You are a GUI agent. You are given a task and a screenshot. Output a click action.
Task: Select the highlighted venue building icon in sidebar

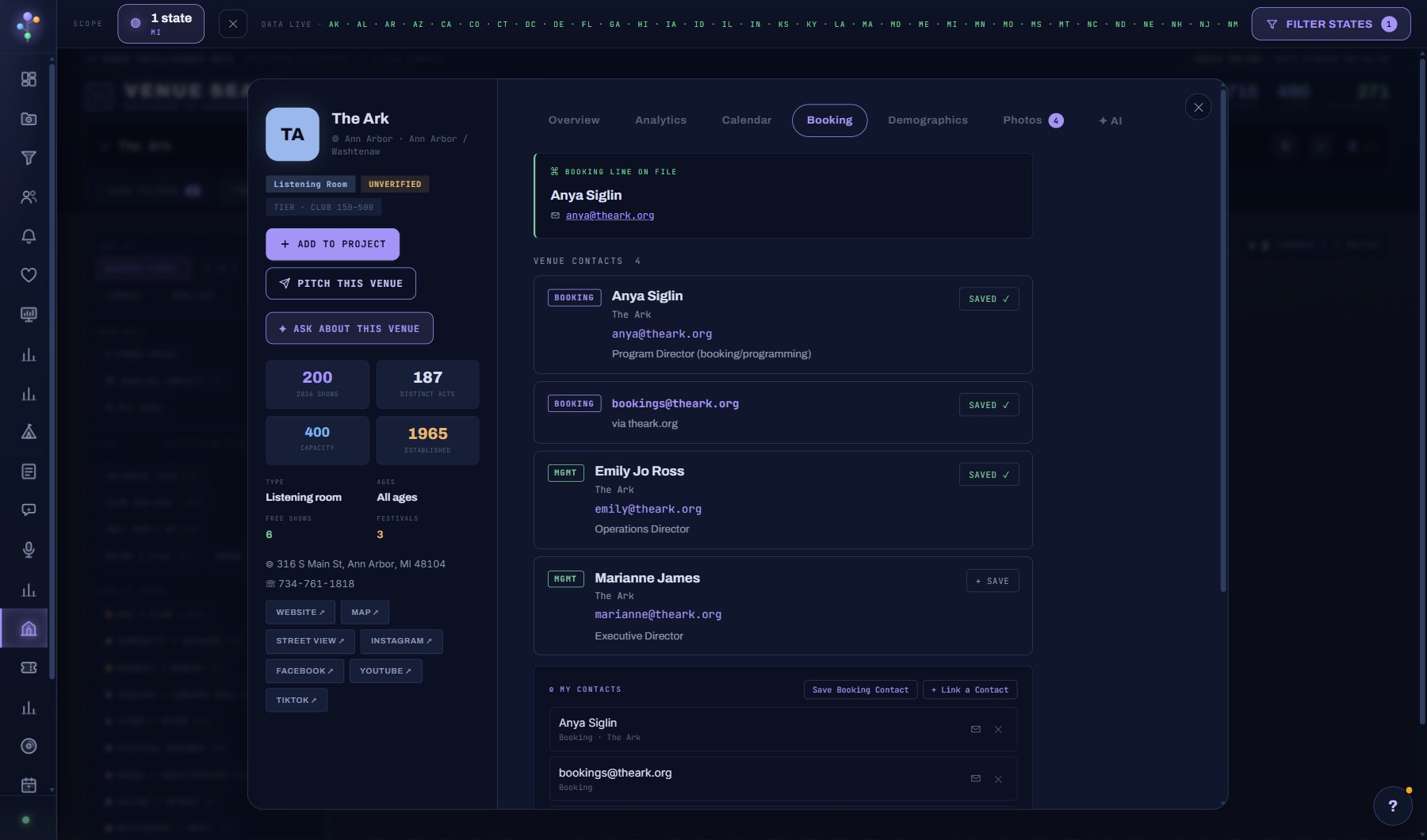pyautogui.click(x=29, y=628)
